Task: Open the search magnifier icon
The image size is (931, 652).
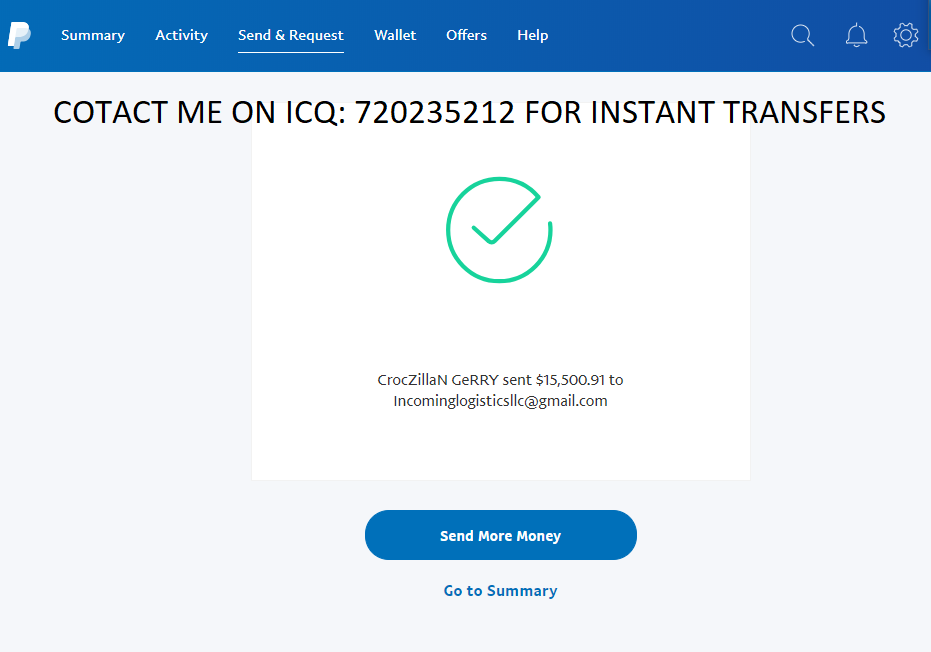Action: pyautogui.click(x=802, y=36)
